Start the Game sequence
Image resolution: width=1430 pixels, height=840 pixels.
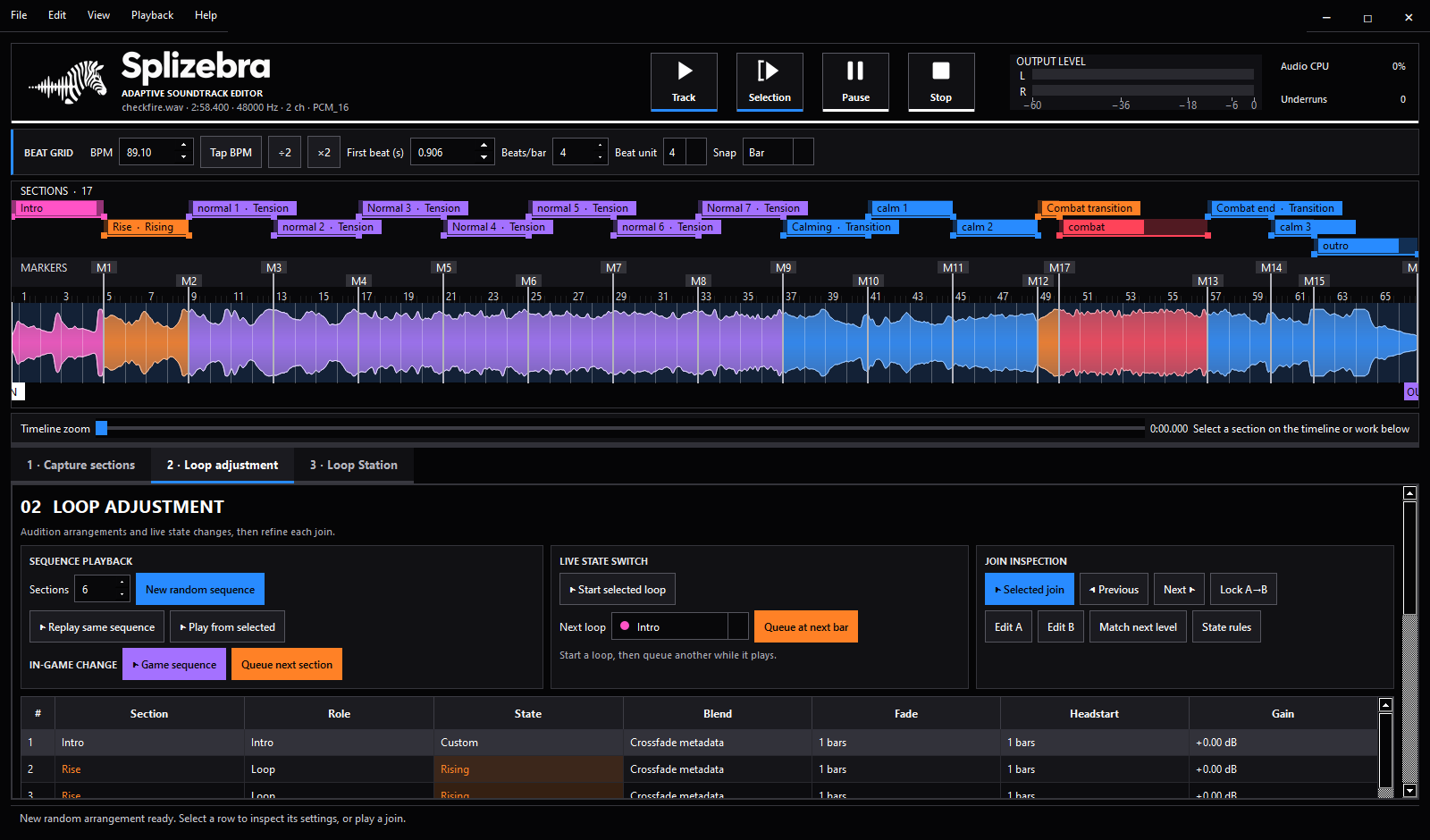click(x=174, y=665)
